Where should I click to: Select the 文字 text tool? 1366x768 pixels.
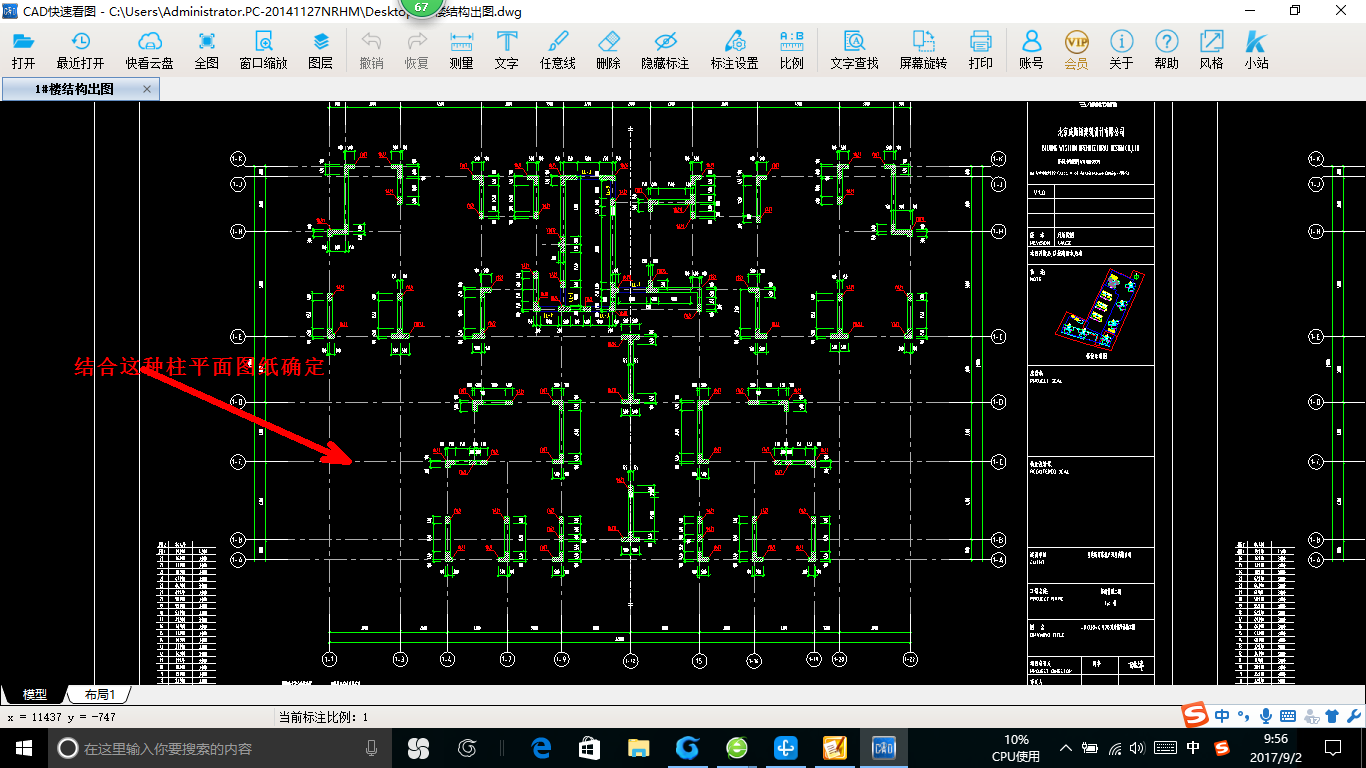pos(506,50)
